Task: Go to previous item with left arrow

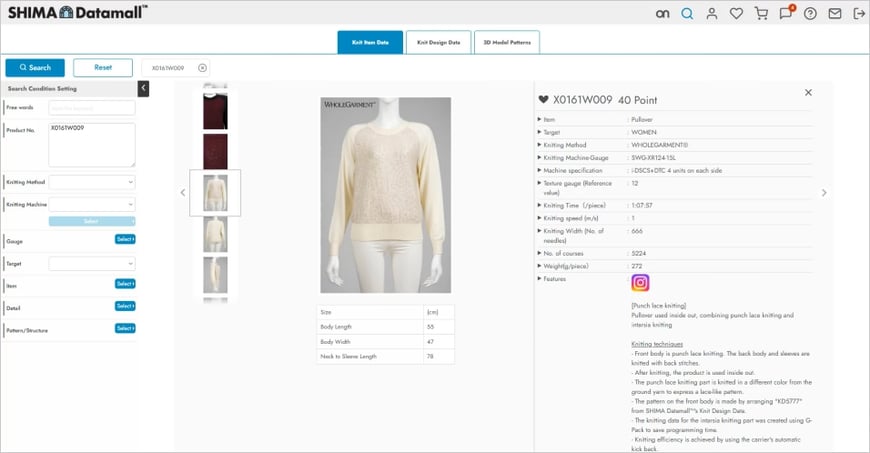Action: click(183, 193)
